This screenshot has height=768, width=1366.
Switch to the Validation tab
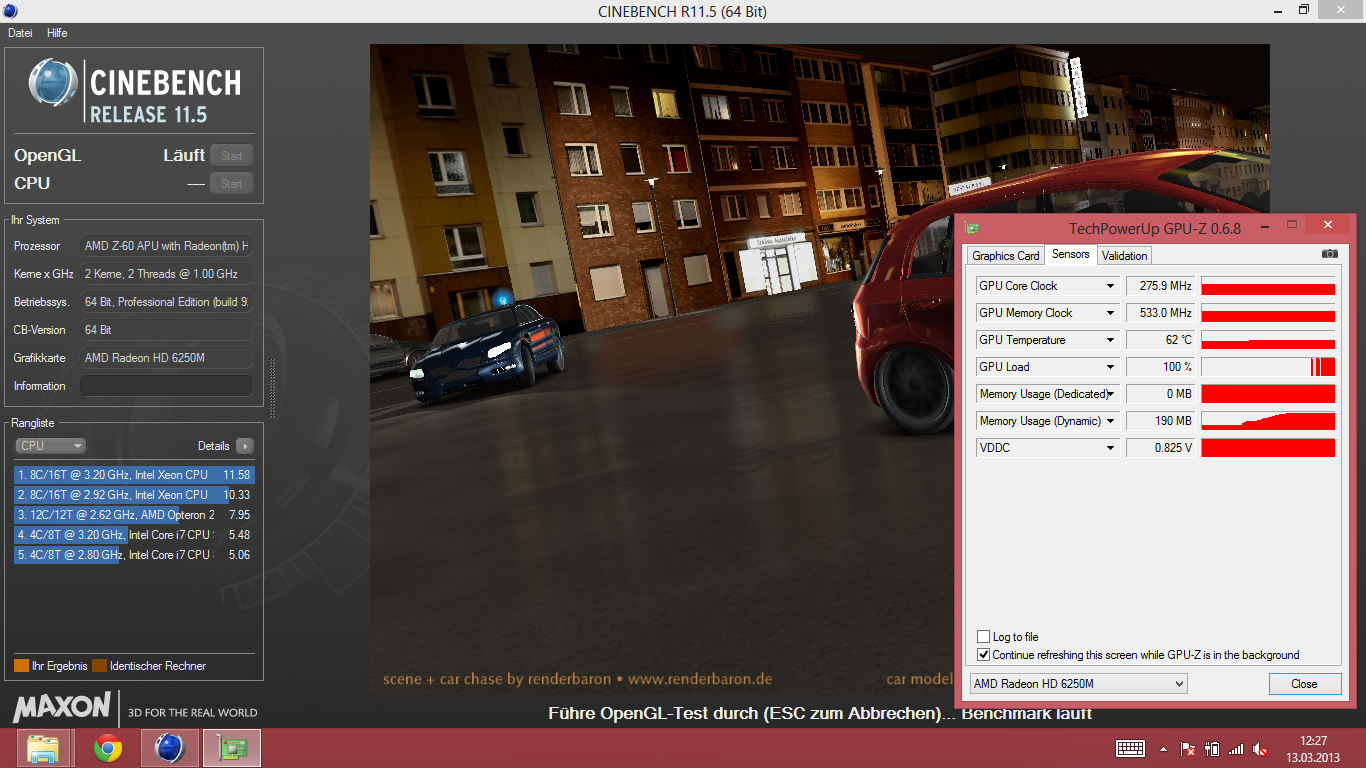click(x=1124, y=256)
